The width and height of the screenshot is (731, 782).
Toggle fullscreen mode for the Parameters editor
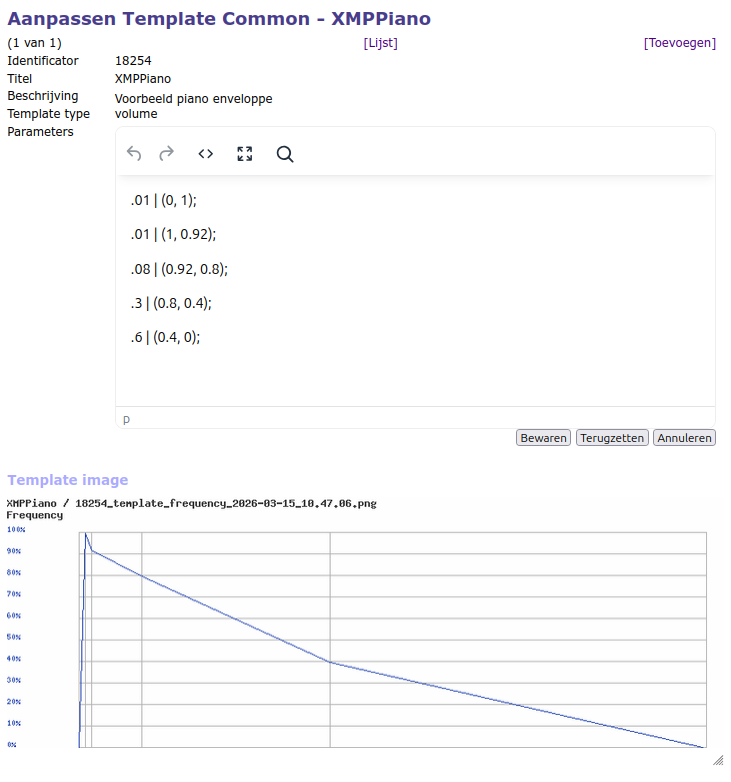[245, 154]
